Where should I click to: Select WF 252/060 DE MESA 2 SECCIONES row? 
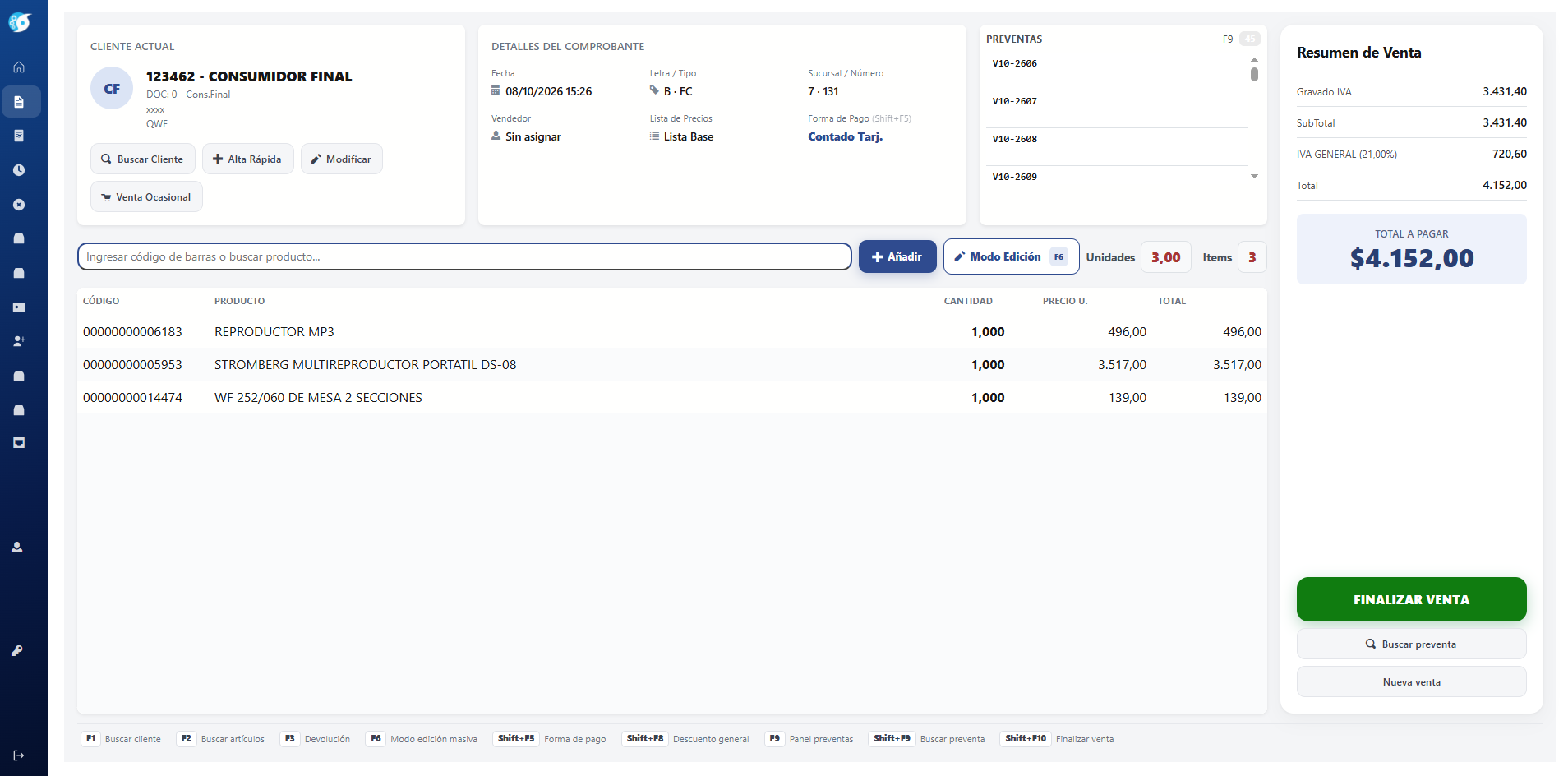click(671, 397)
